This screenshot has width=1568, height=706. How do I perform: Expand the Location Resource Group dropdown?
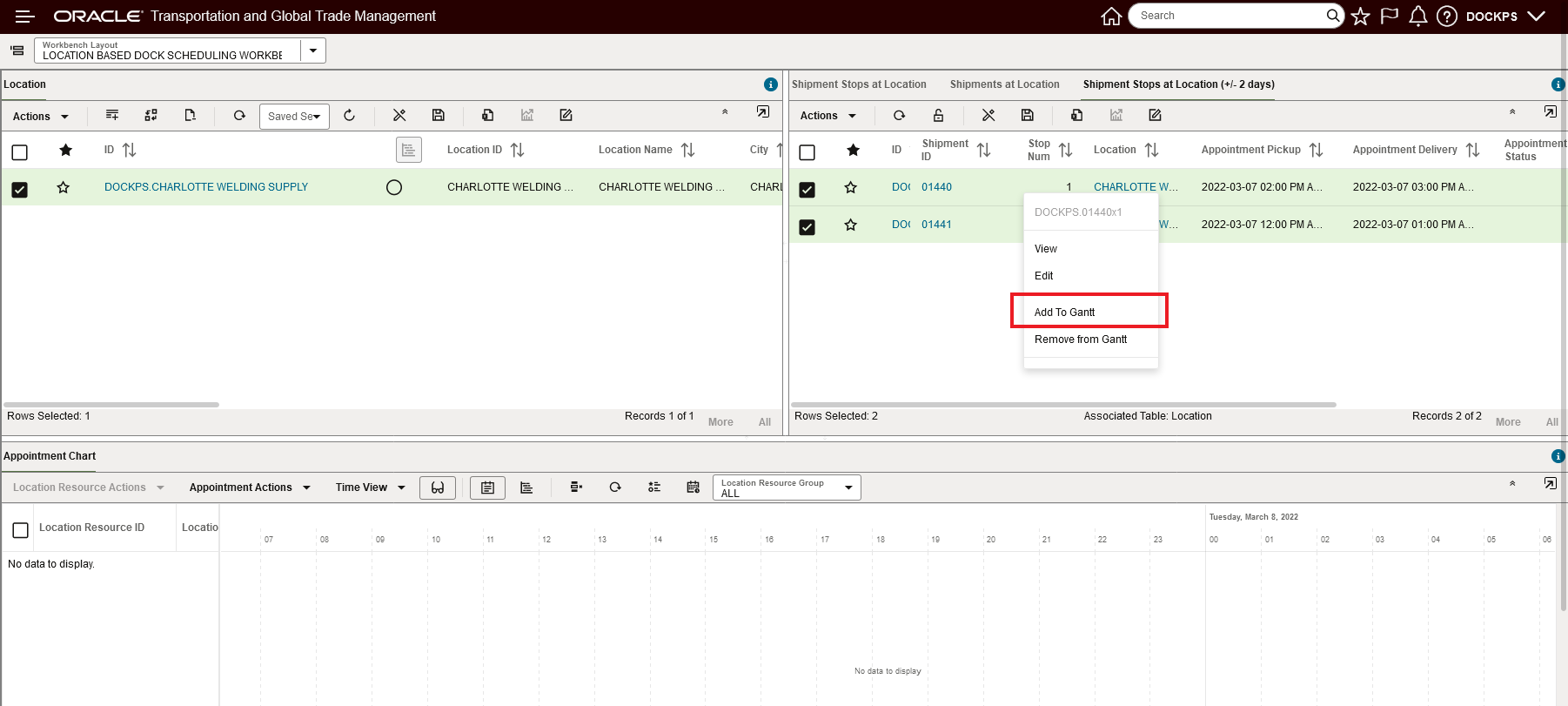848,487
